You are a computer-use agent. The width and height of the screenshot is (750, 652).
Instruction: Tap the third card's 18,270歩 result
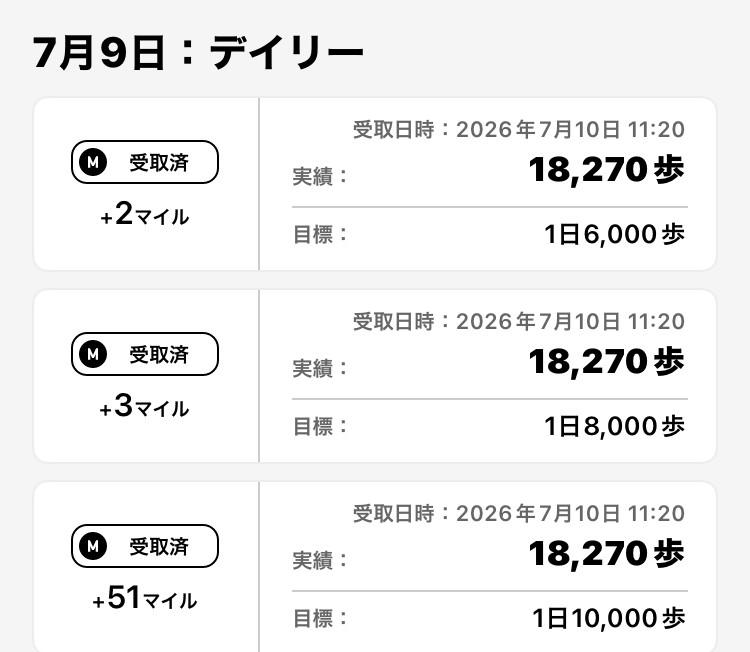pyautogui.click(x=607, y=553)
